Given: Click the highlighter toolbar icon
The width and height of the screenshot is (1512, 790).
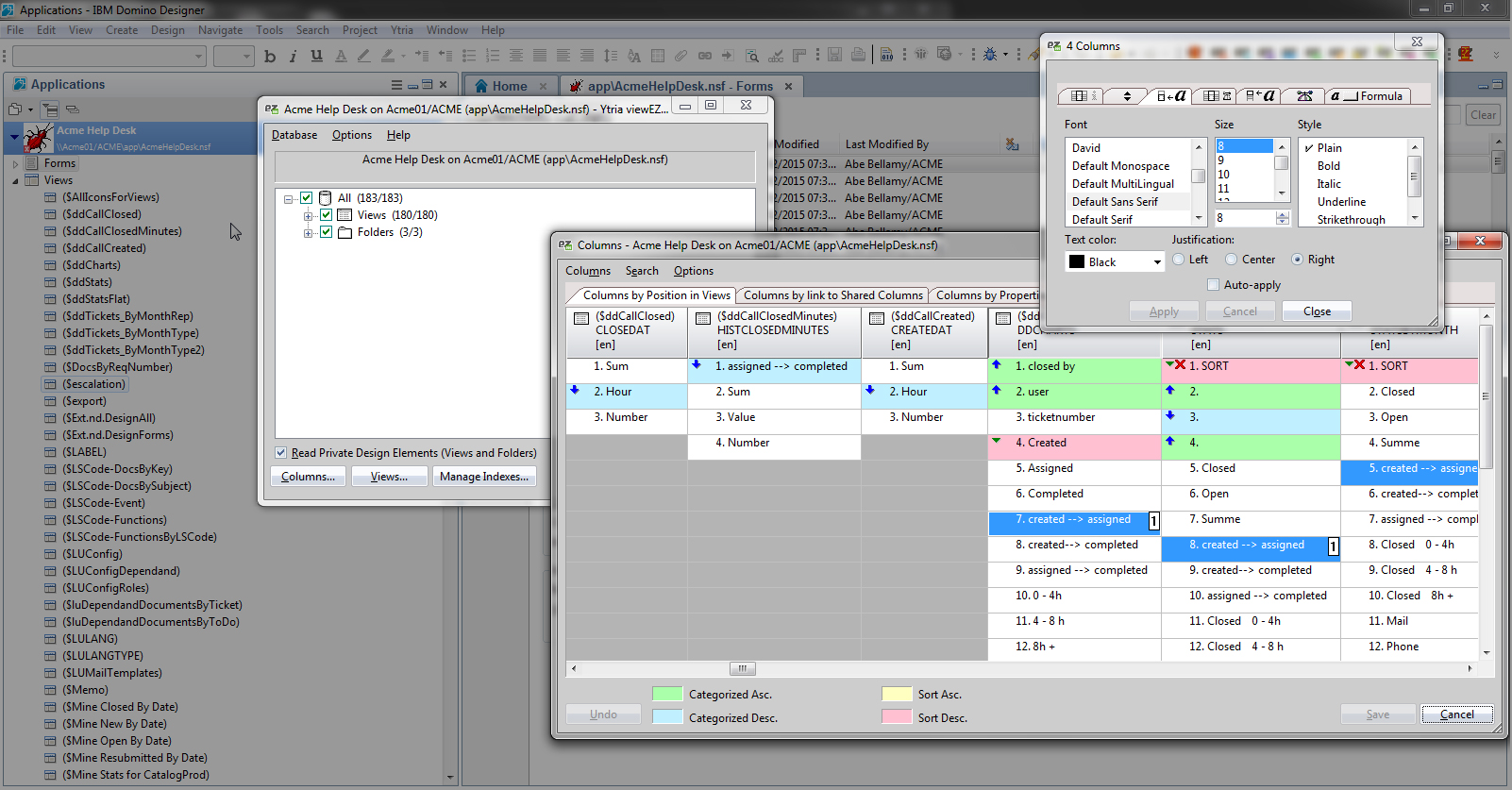Looking at the screenshot, I should (x=388, y=56).
